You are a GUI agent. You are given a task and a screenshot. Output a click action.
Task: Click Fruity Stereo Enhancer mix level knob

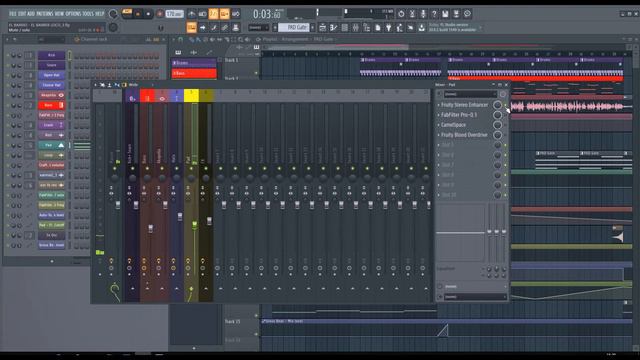click(x=497, y=105)
